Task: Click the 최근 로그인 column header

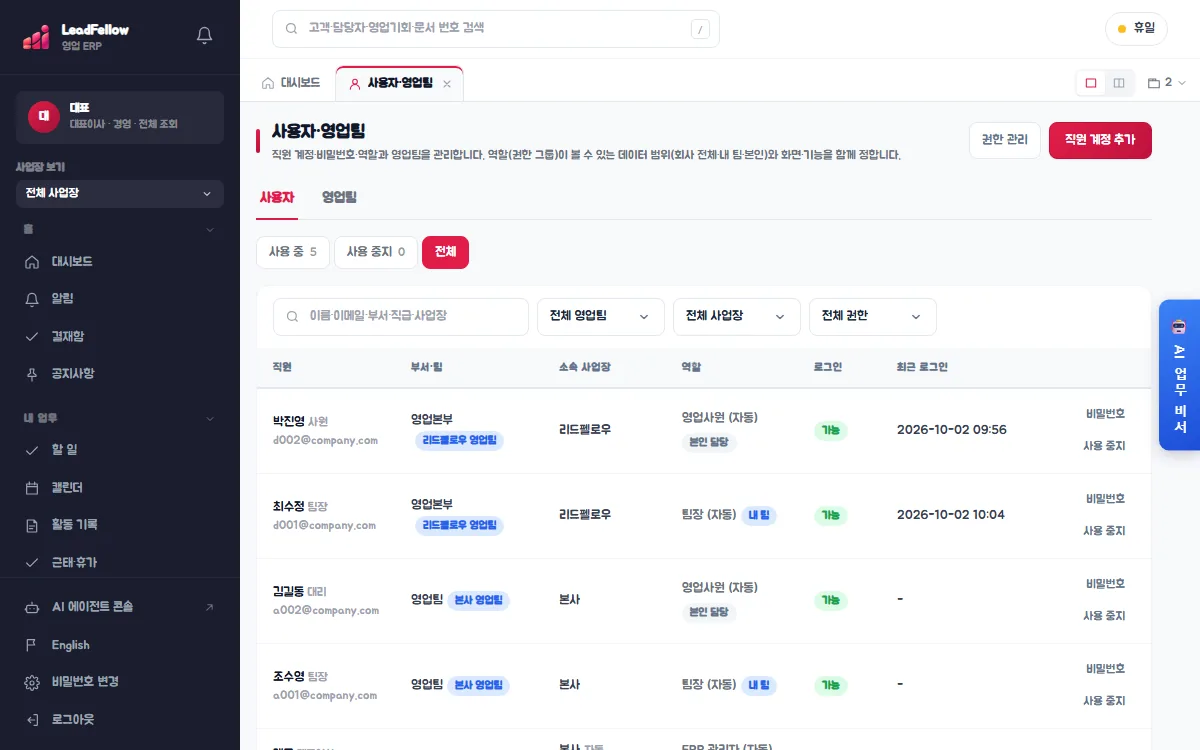Action: tap(922, 367)
